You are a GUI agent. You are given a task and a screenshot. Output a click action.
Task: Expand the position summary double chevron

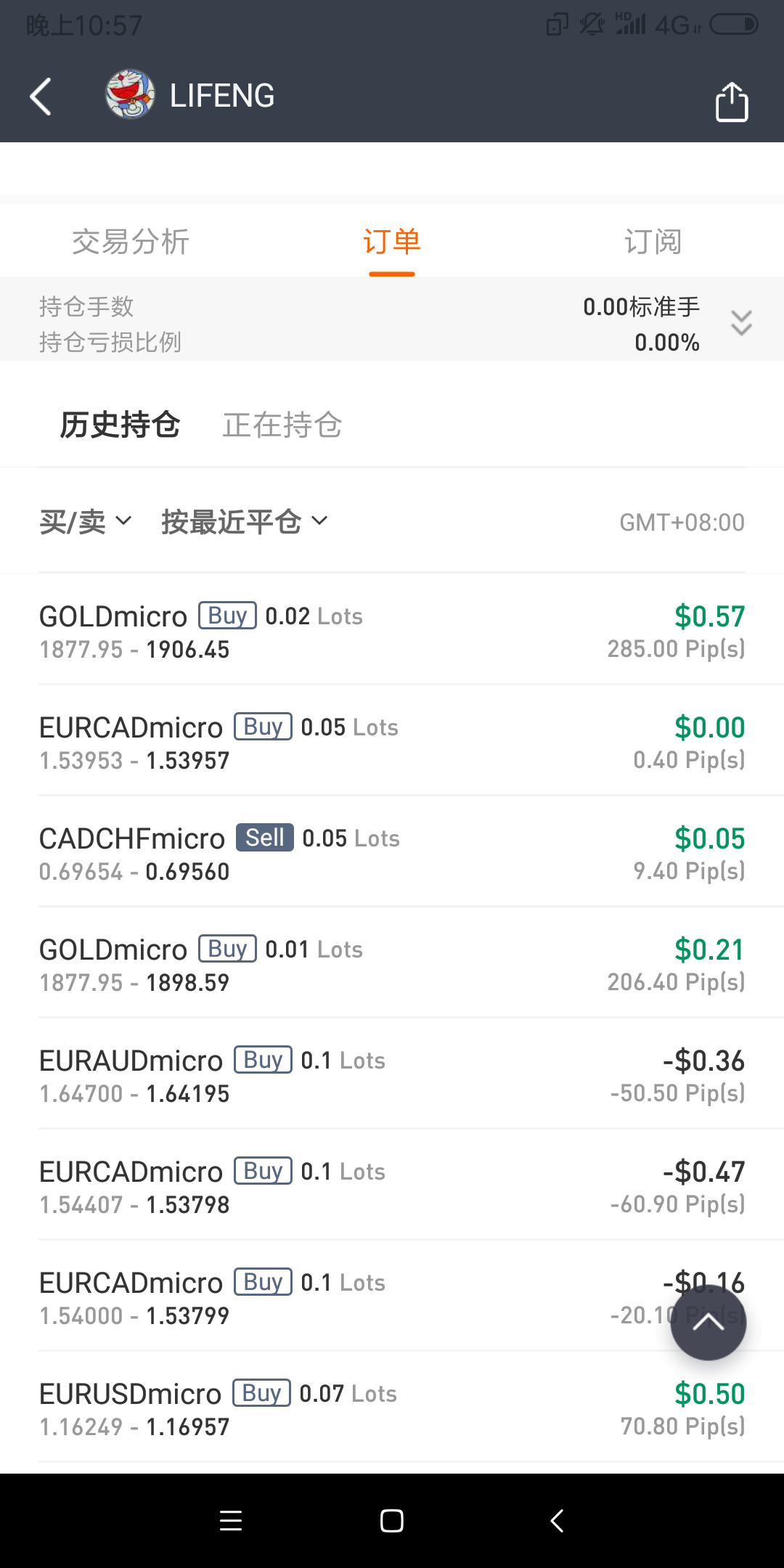(741, 322)
